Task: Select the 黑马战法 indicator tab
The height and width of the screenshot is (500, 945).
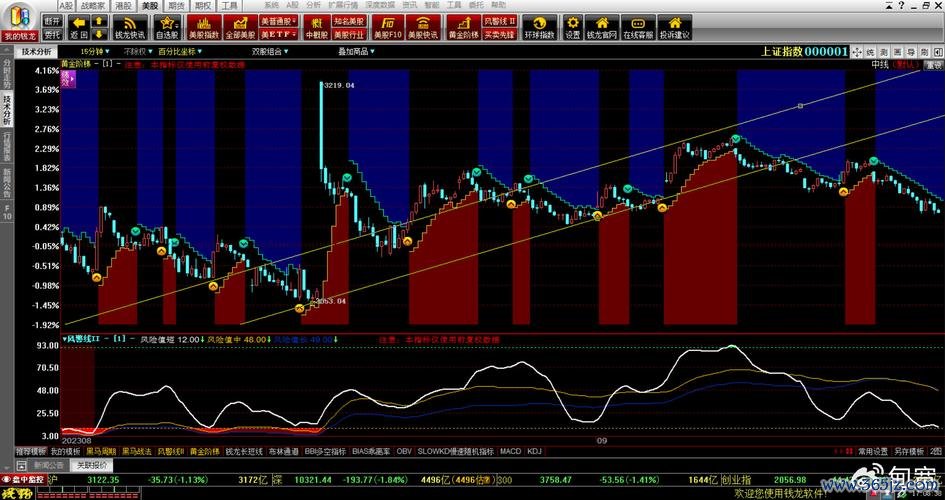Action: (x=137, y=451)
